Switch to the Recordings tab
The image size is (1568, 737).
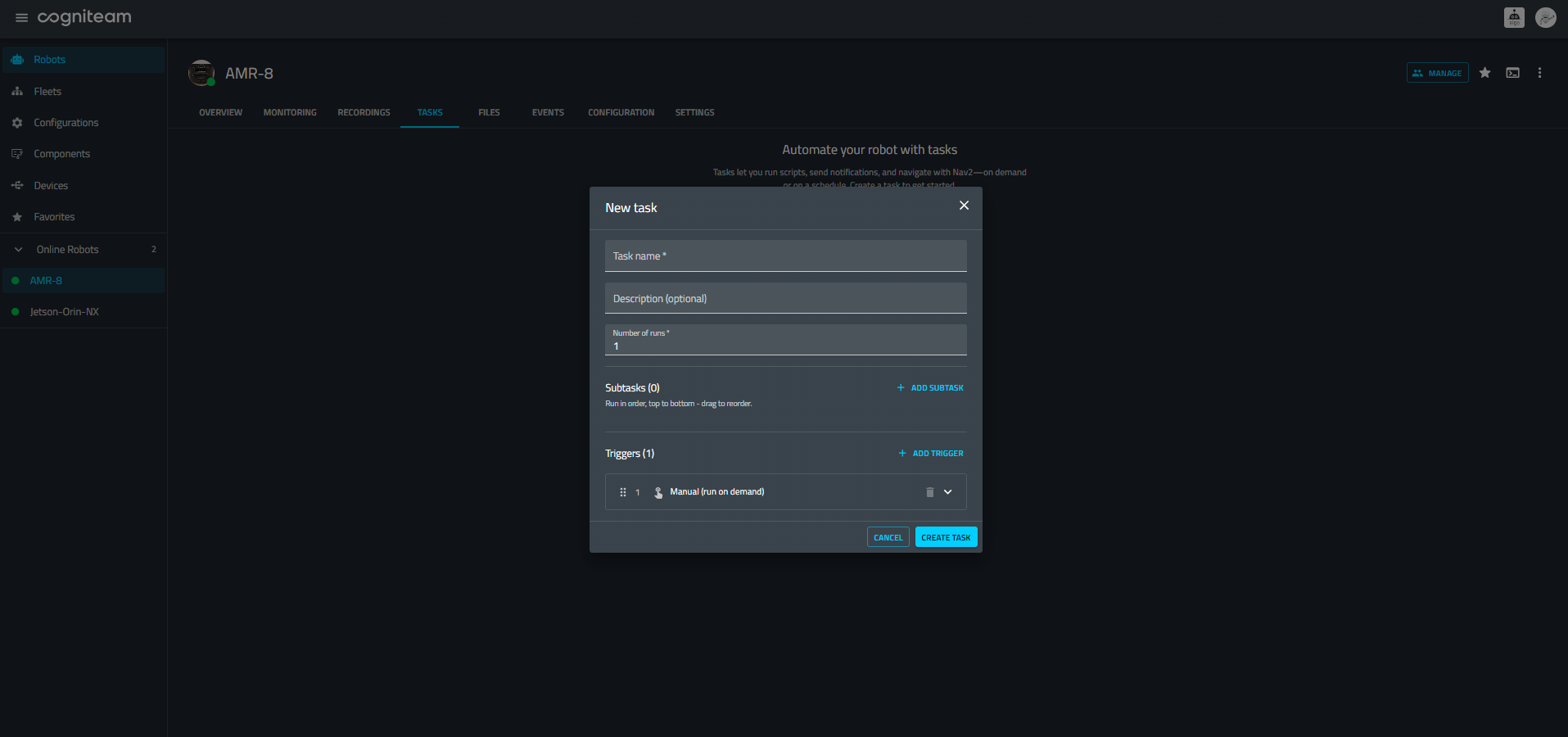pos(364,113)
